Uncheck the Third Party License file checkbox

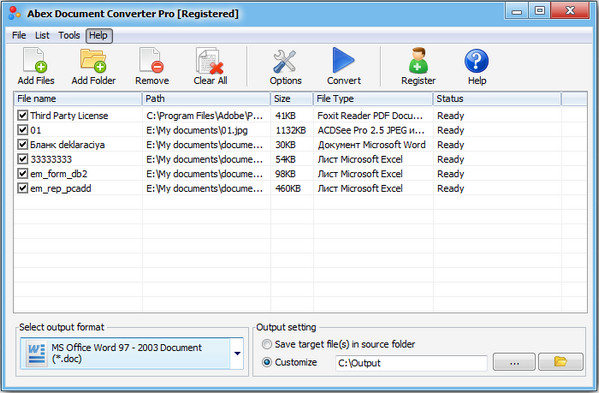coord(23,115)
